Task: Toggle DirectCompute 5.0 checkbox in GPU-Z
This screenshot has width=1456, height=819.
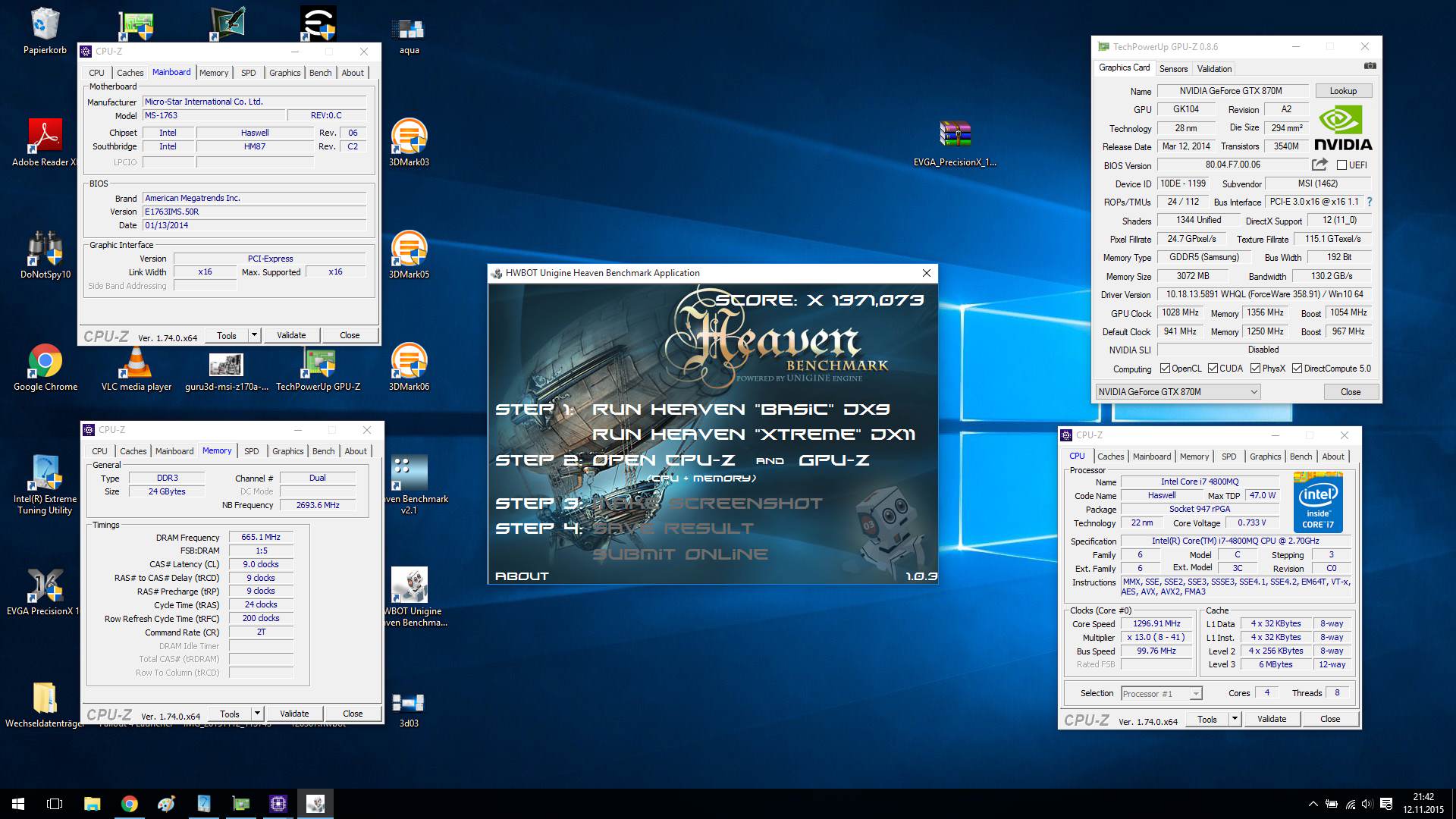Action: [1297, 369]
